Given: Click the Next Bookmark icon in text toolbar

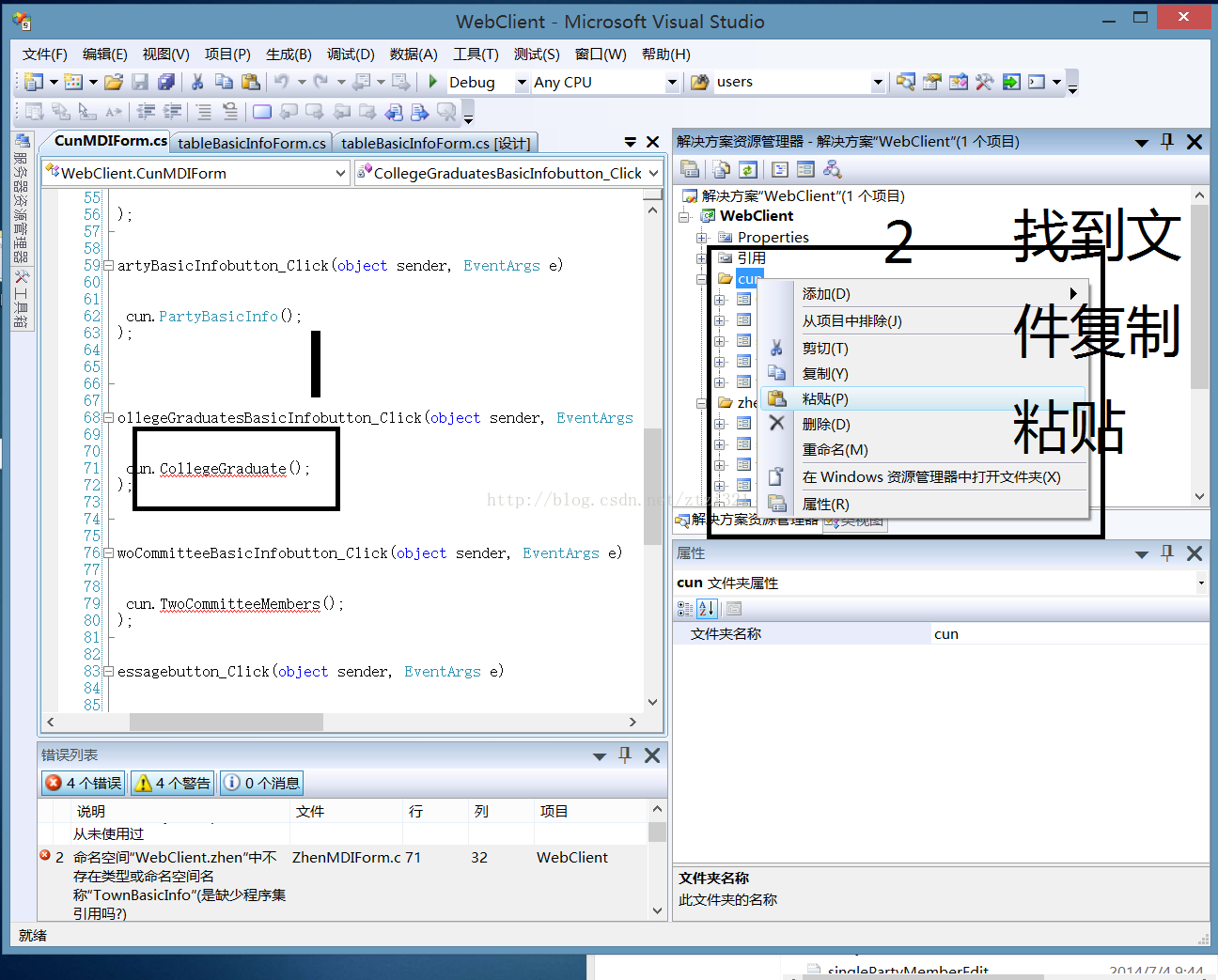Looking at the screenshot, I should pos(315,112).
